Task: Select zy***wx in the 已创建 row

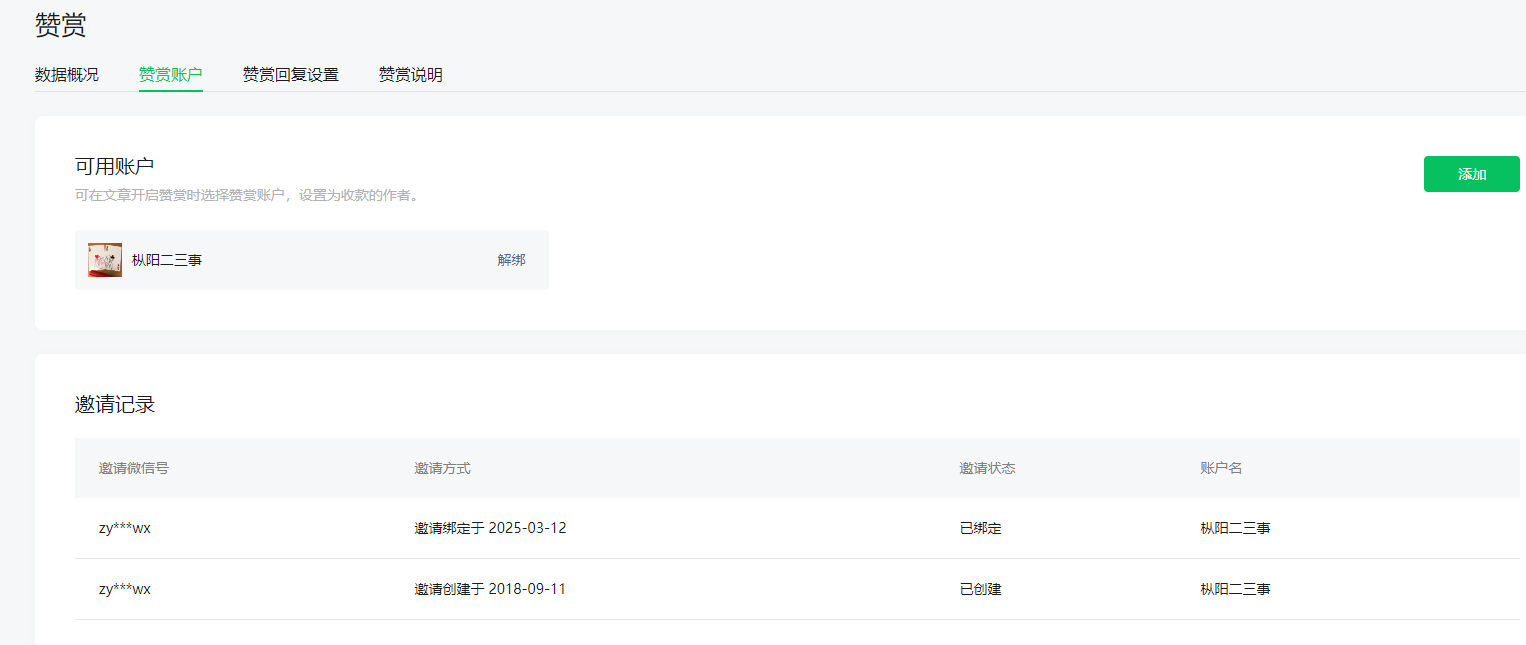Action: pos(125,589)
